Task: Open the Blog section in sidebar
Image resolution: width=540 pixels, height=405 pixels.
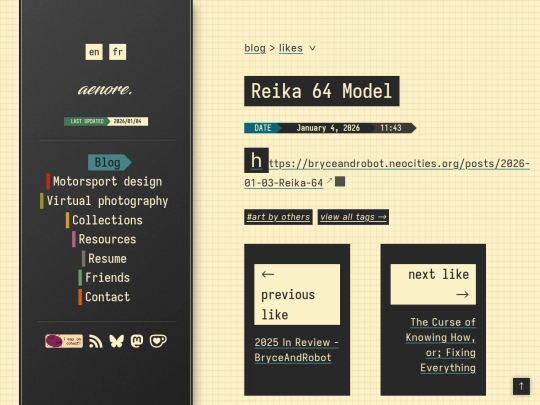Action: point(110,163)
